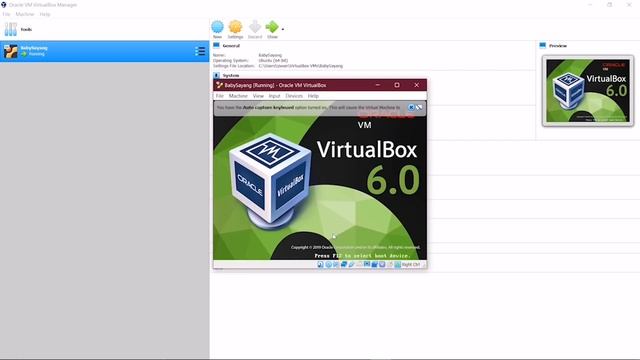Open Help menu in BabySayang VM window

click(313, 96)
